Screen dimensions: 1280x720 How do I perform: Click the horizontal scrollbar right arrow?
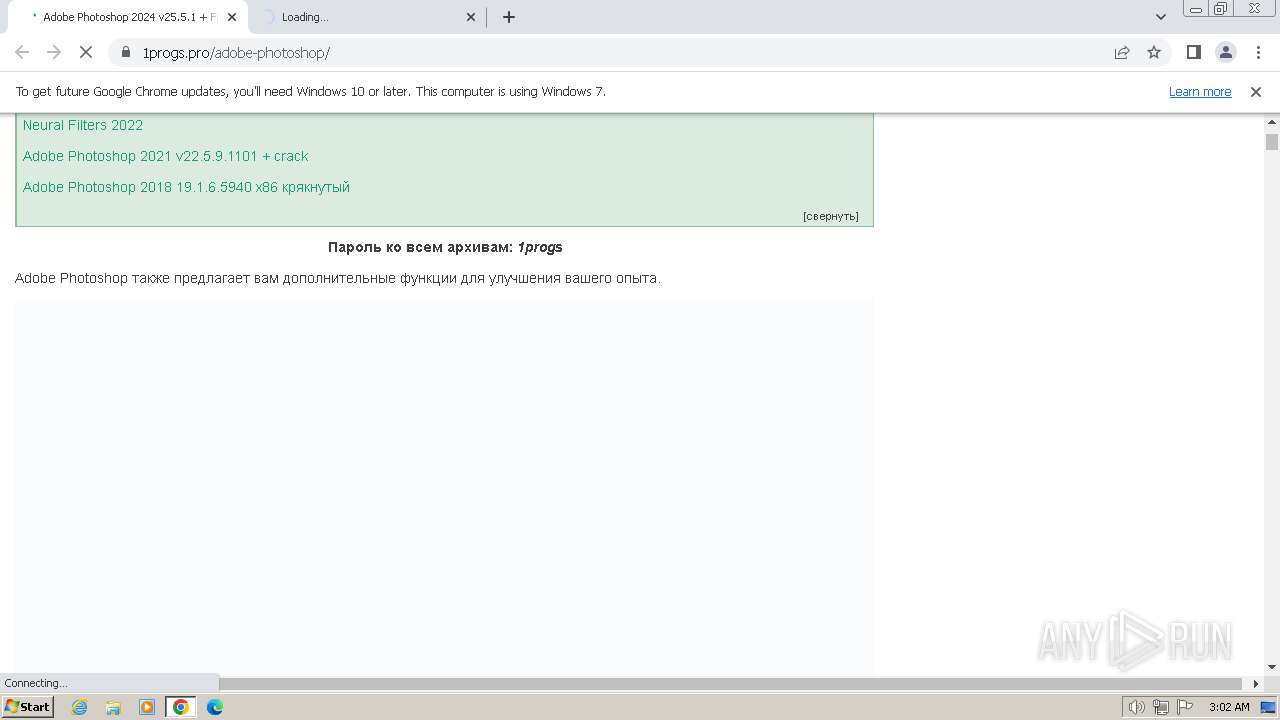1257,684
